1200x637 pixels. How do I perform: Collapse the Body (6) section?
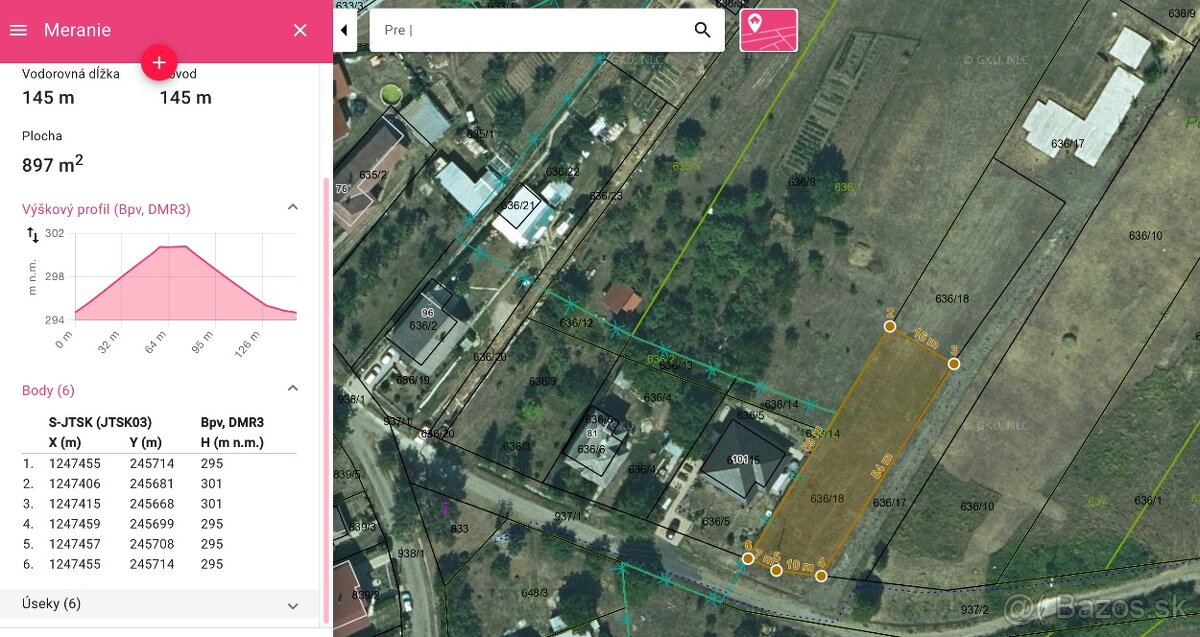(x=293, y=389)
